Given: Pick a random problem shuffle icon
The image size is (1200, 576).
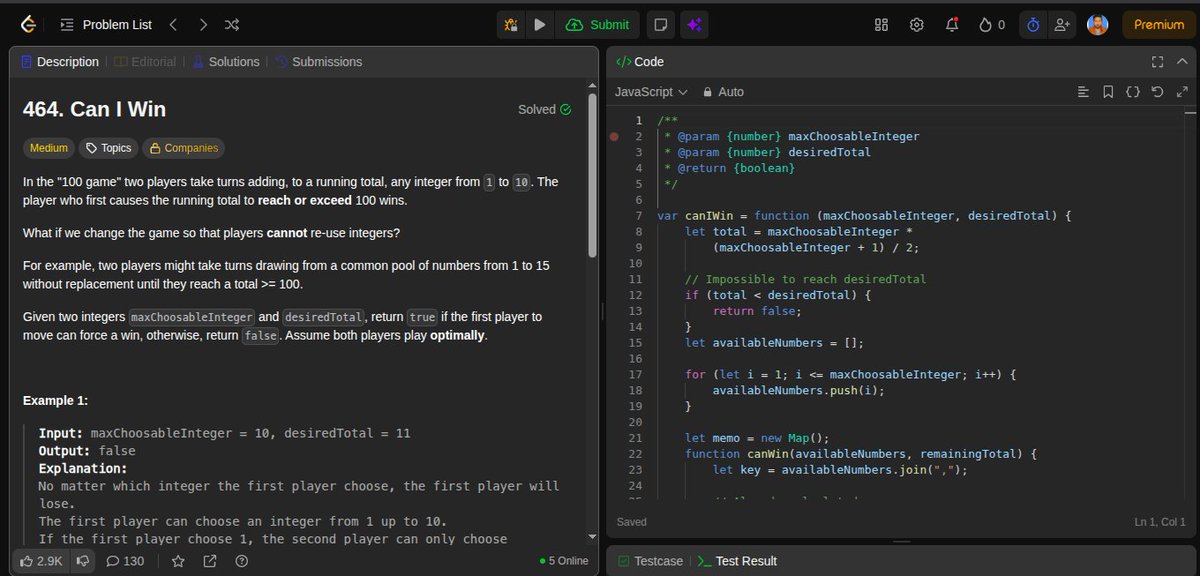Looking at the screenshot, I should click(x=232, y=24).
